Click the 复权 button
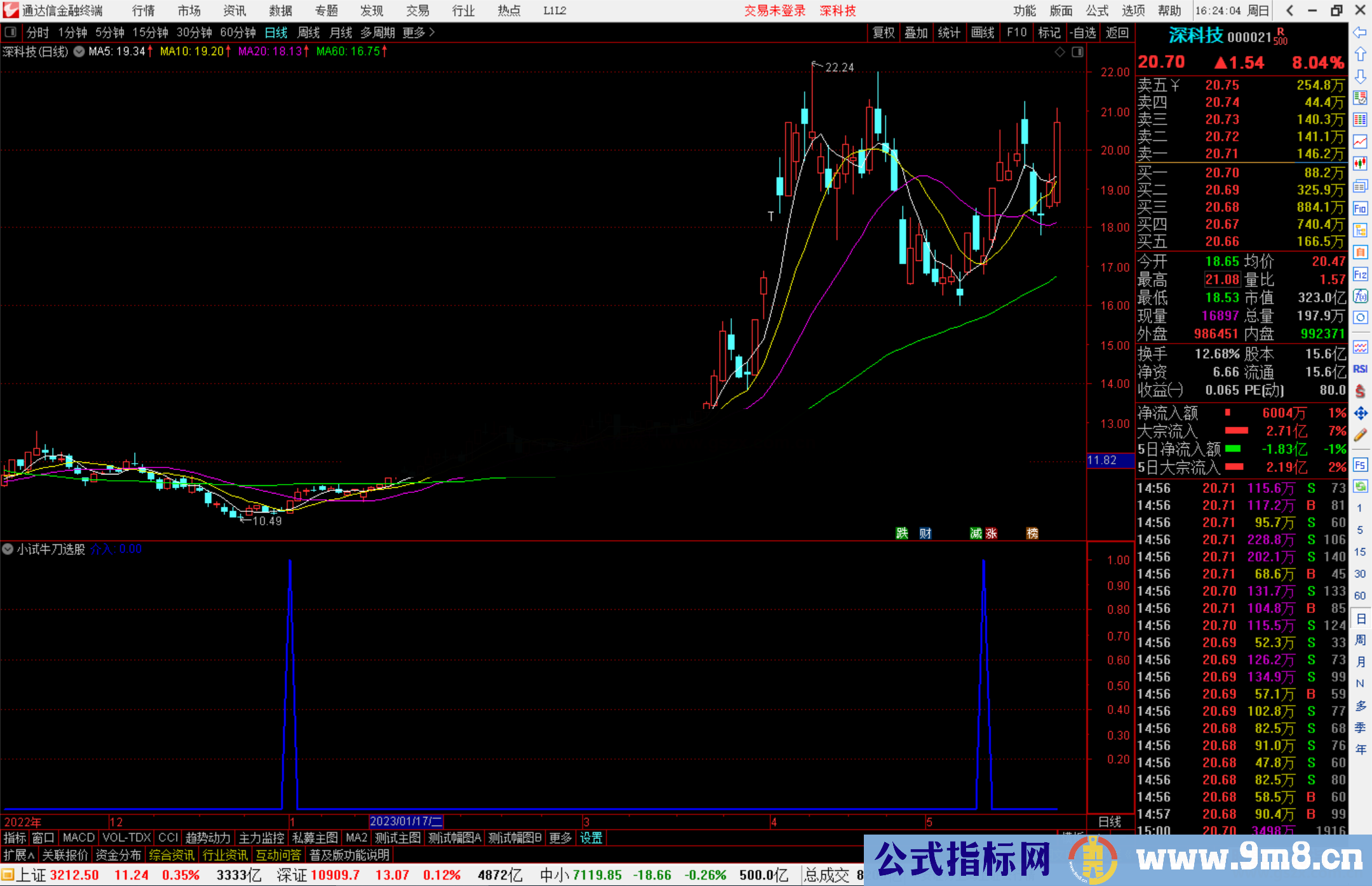Image resolution: width=1372 pixels, height=886 pixels. (x=883, y=32)
